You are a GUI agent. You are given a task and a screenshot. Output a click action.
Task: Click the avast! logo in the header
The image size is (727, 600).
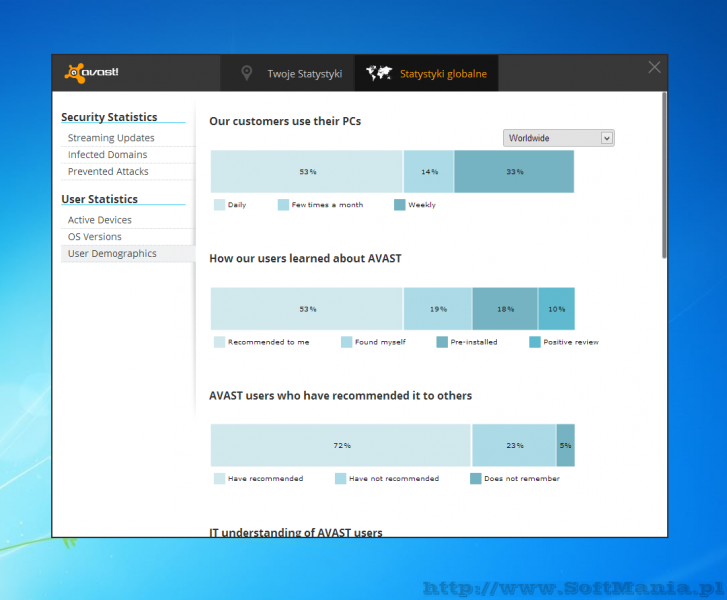[x=91, y=73]
